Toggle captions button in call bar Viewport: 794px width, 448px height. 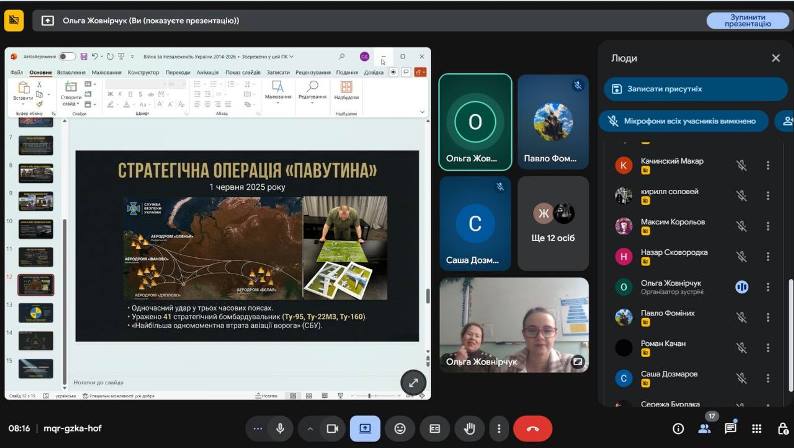(434, 429)
